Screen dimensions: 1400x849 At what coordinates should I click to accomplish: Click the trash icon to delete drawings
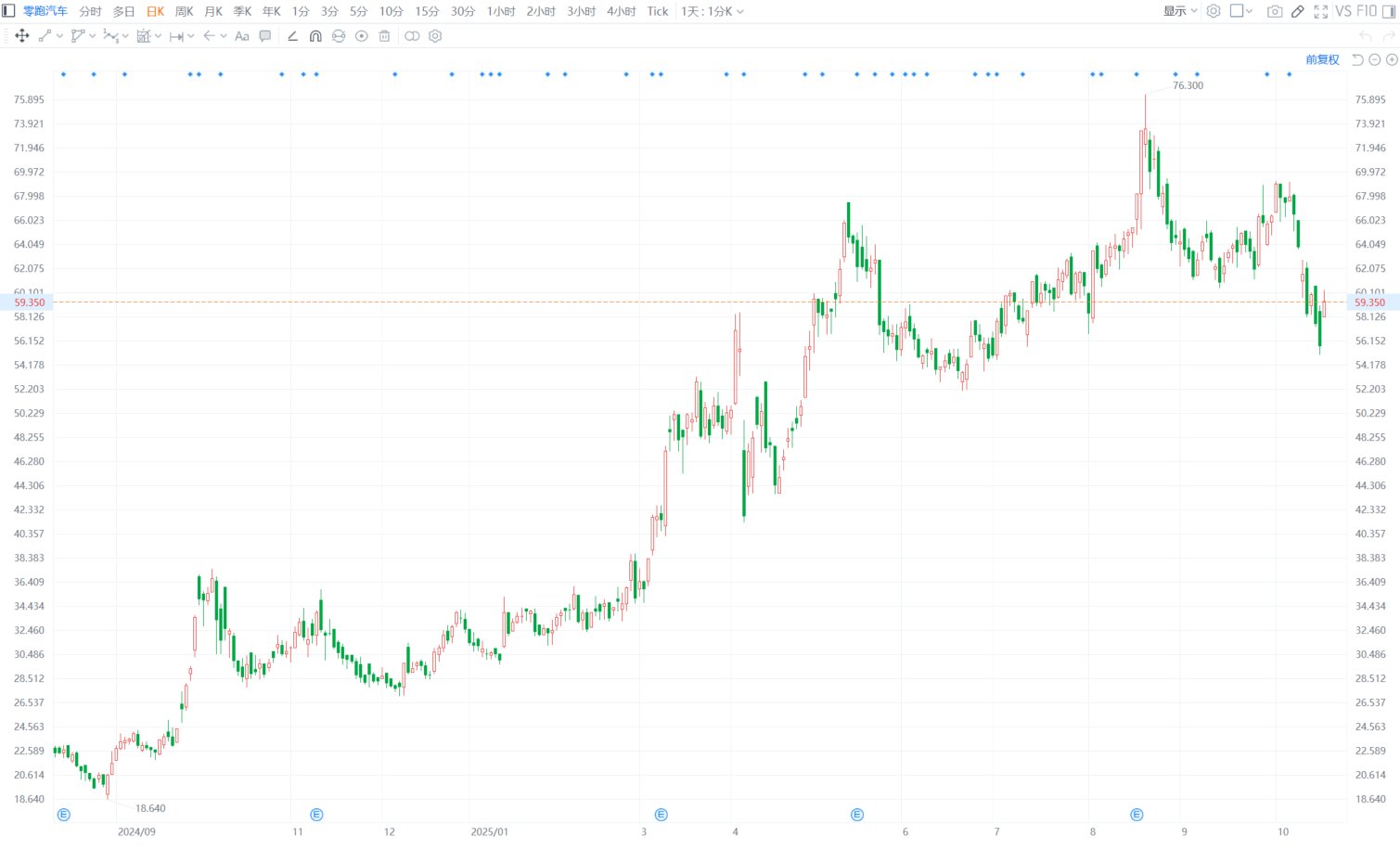tap(384, 36)
